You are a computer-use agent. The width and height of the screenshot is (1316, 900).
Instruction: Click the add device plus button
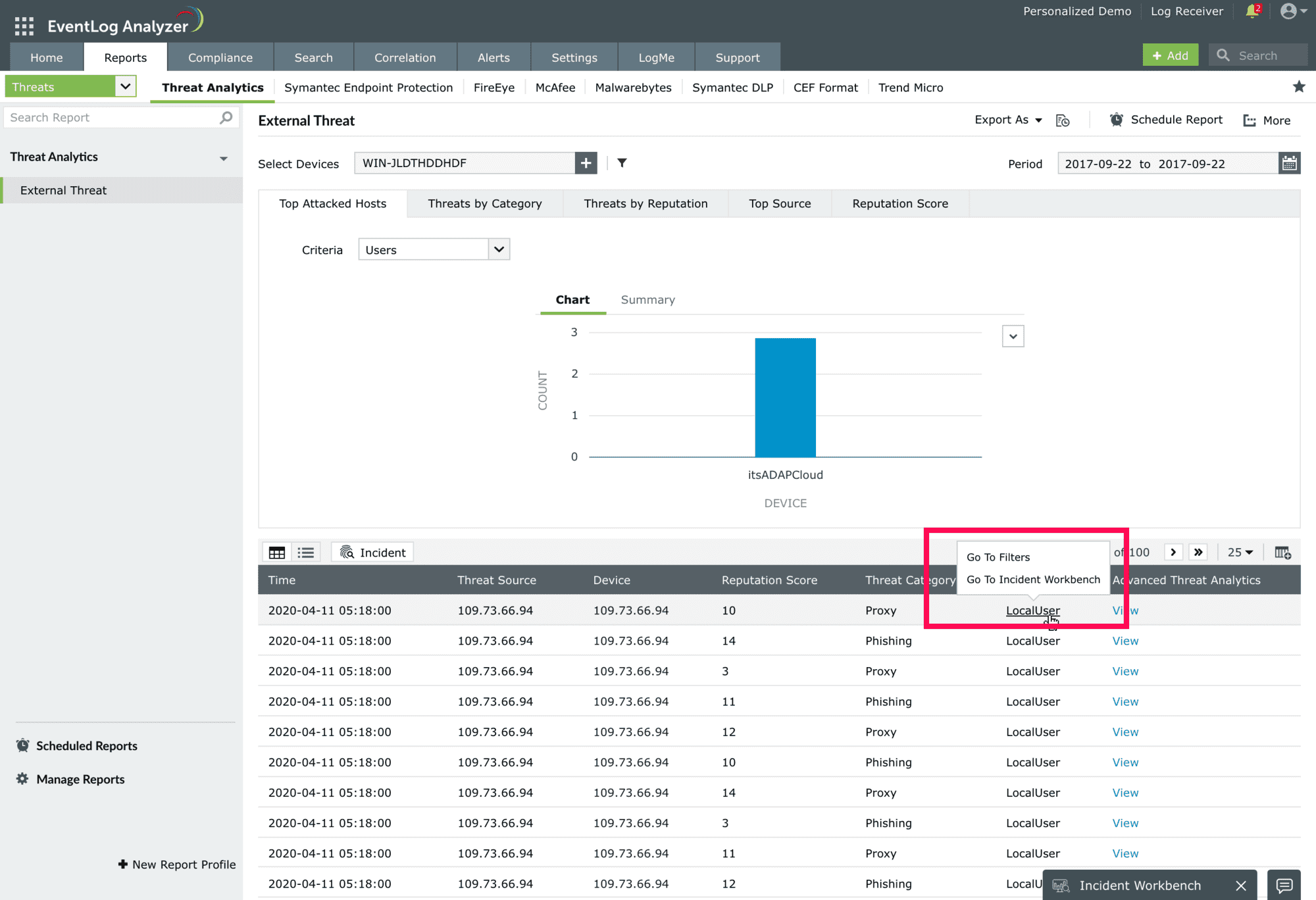click(586, 162)
